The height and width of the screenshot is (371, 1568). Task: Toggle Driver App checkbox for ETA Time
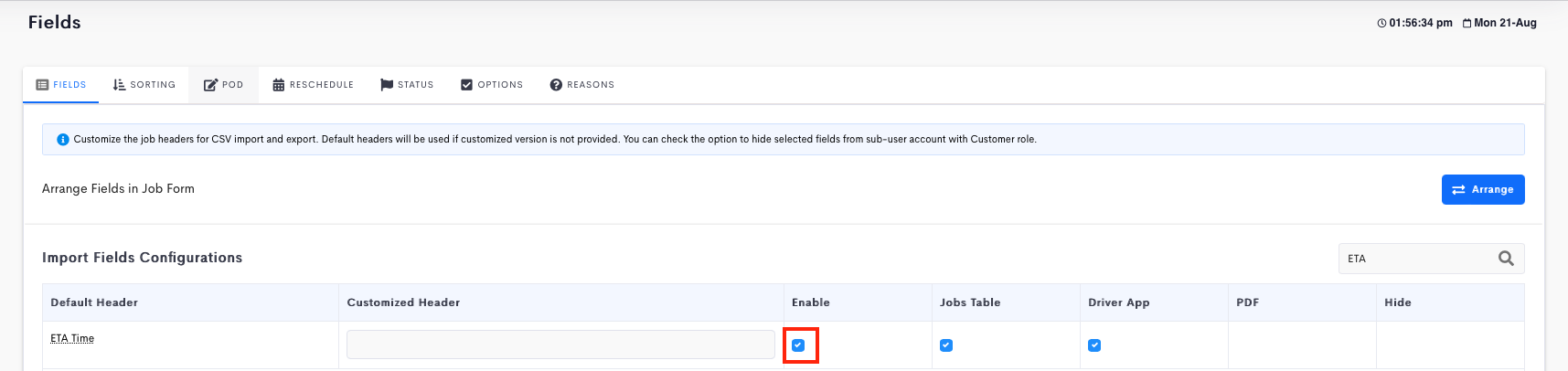pos(1094,345)
